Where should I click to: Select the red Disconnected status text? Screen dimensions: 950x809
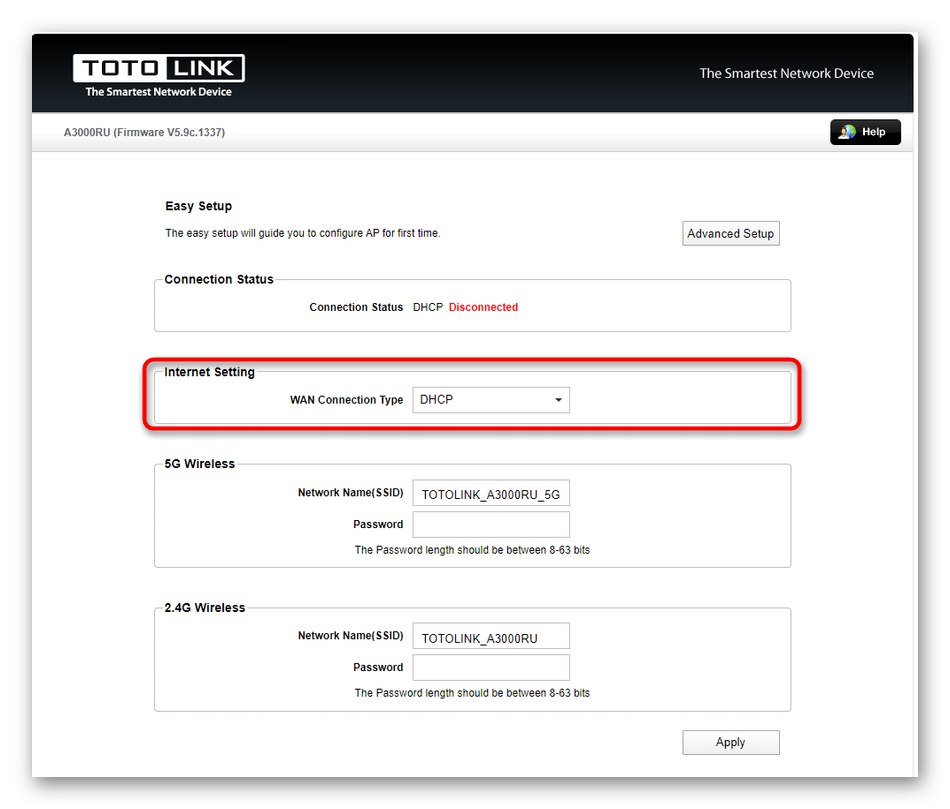483,307
